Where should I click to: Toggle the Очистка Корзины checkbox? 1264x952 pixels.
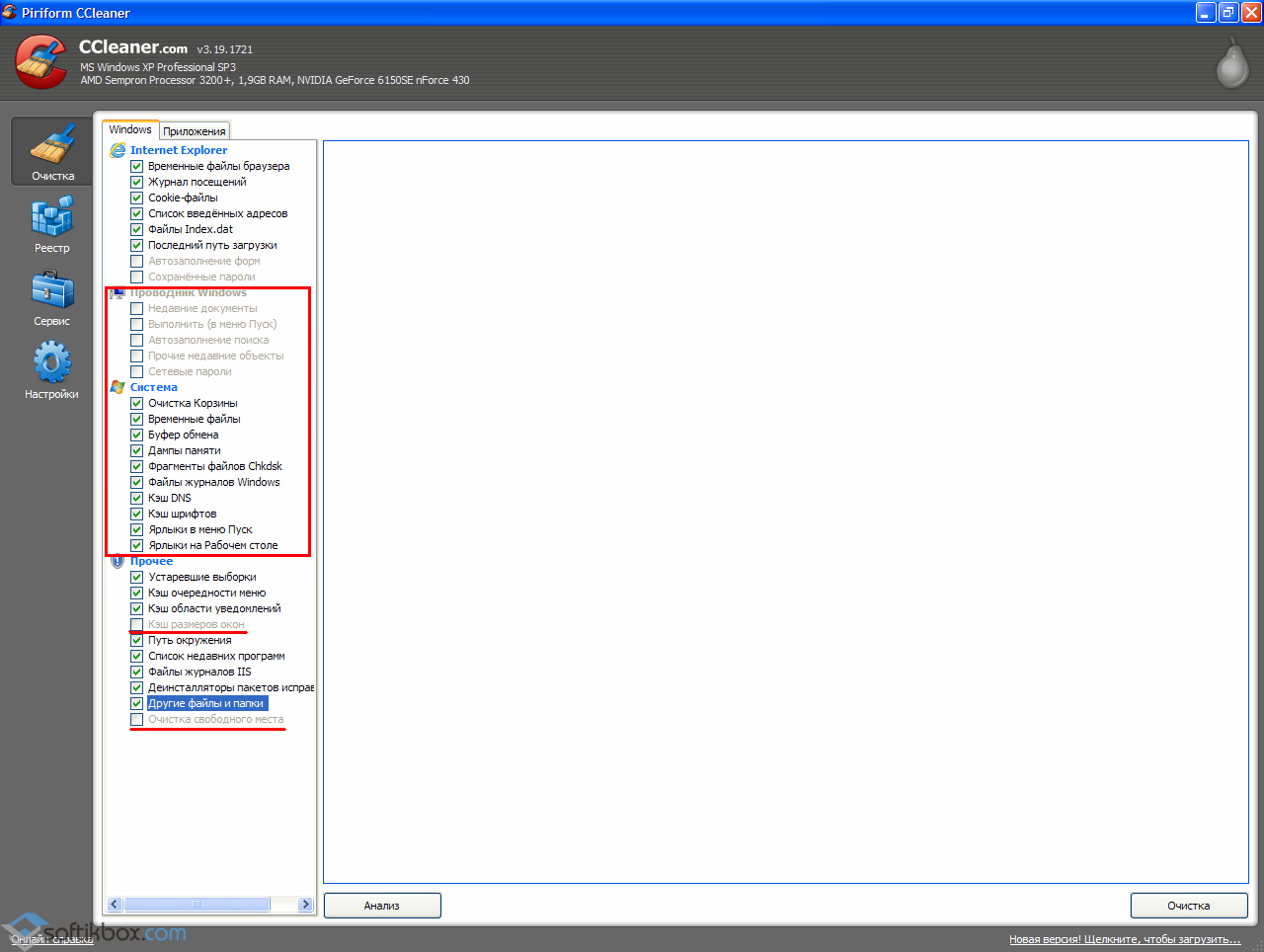137,403
